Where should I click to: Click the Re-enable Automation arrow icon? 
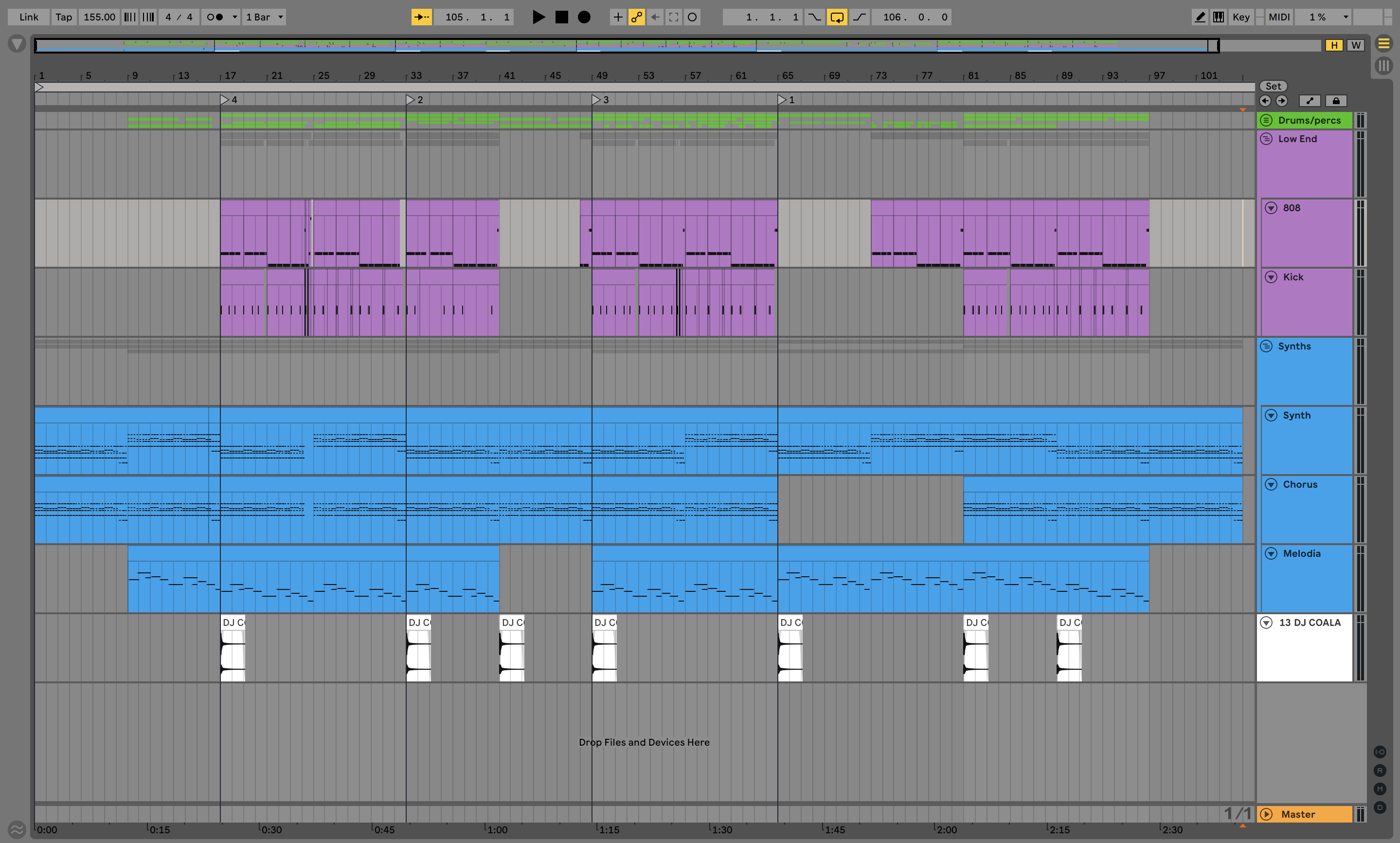pyautogui.click(x=655, y=17)
